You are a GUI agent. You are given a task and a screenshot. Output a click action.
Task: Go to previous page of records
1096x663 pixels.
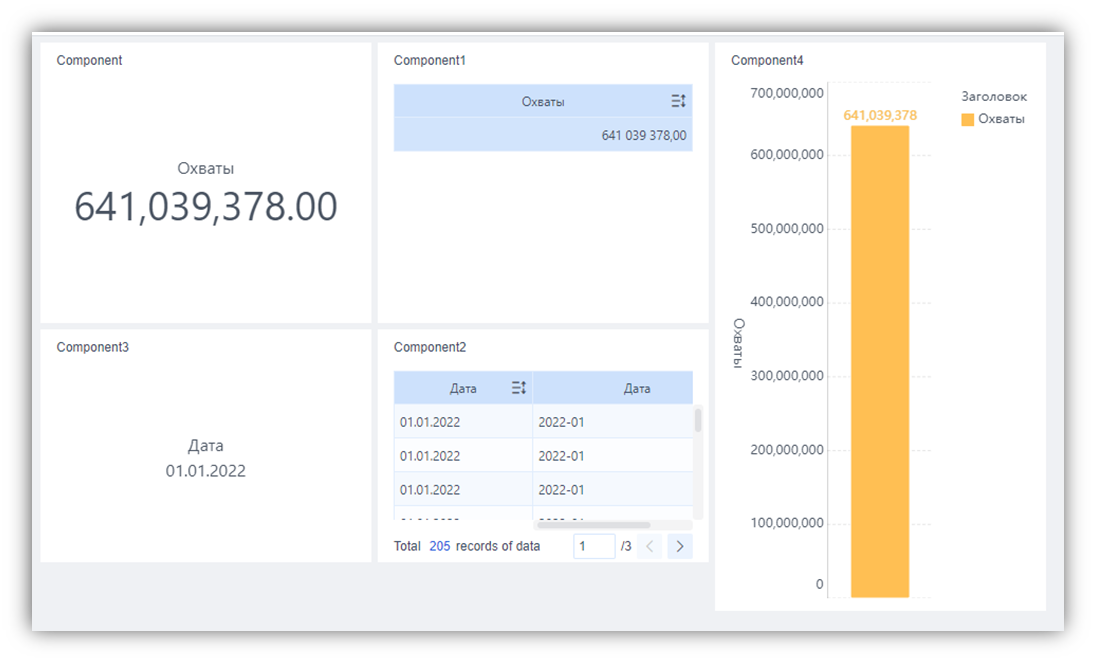click(649, 546)
